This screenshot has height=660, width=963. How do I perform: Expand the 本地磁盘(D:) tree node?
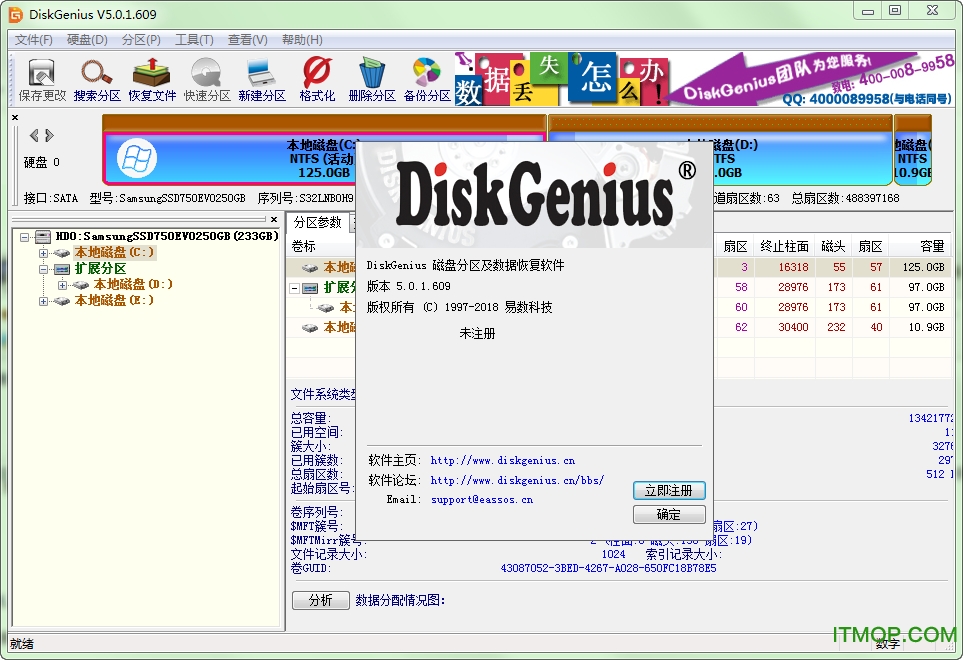[62, 285]
